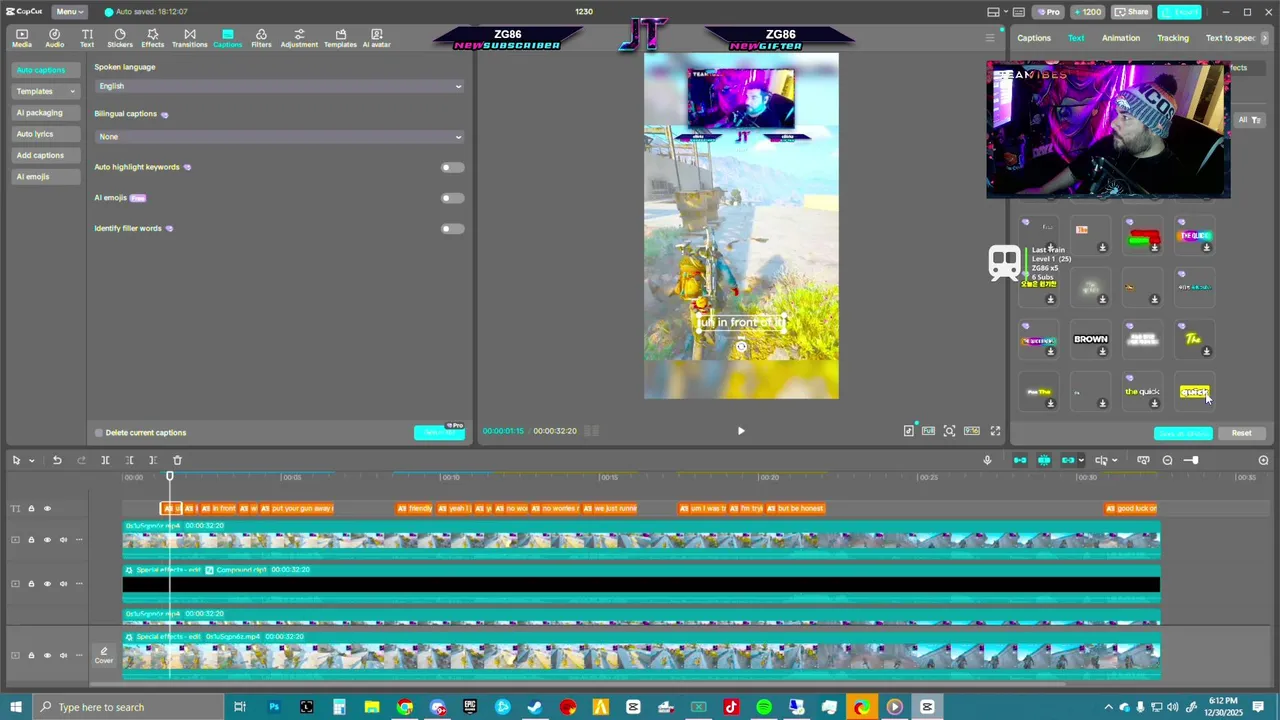Select the yellow 'quick' text template

[1194, 392]
